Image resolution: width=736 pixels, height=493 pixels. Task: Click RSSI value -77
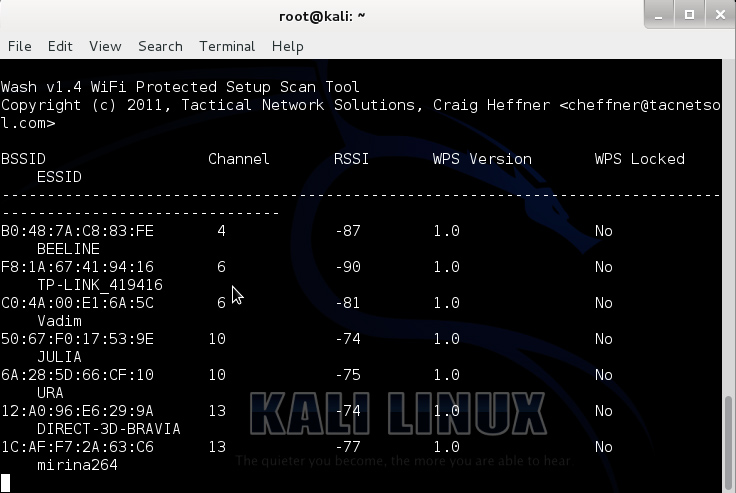348,447
